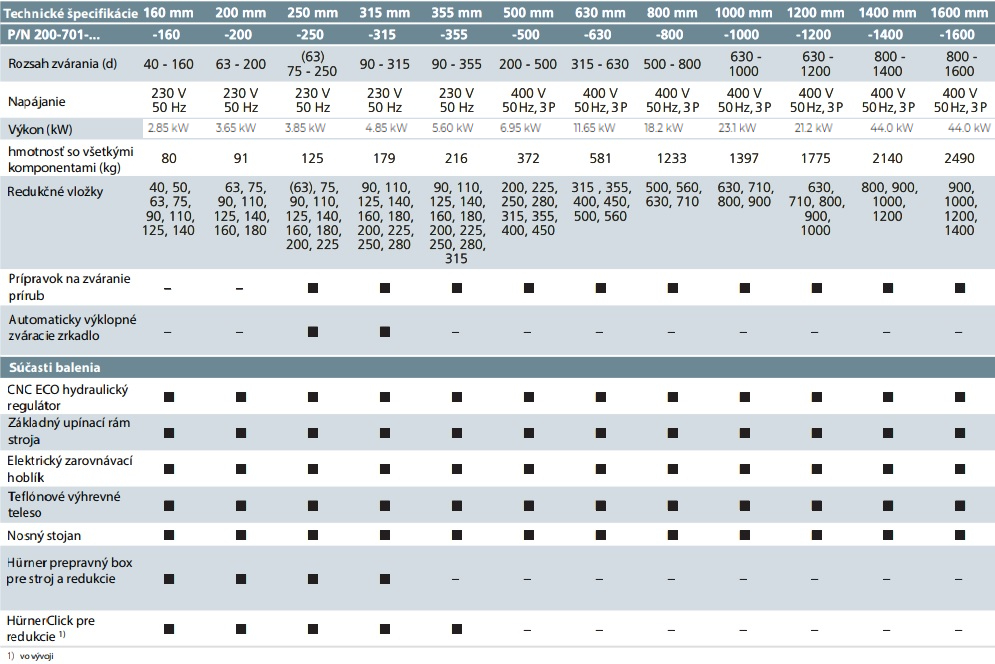This screenshot has width=995, height=664.
Task: Select Základný upínací rám square under 630 mm
Action: [x=600, y=433]
